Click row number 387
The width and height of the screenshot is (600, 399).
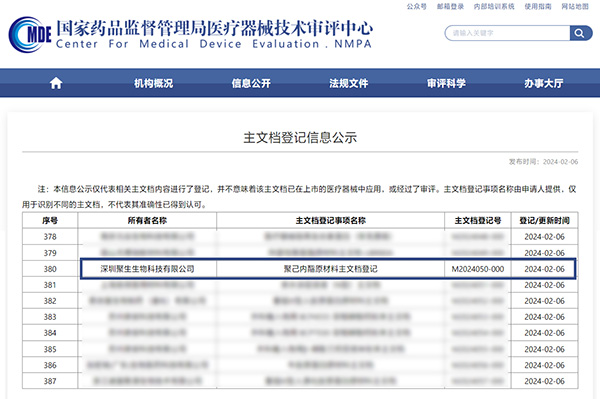[50, 381]
